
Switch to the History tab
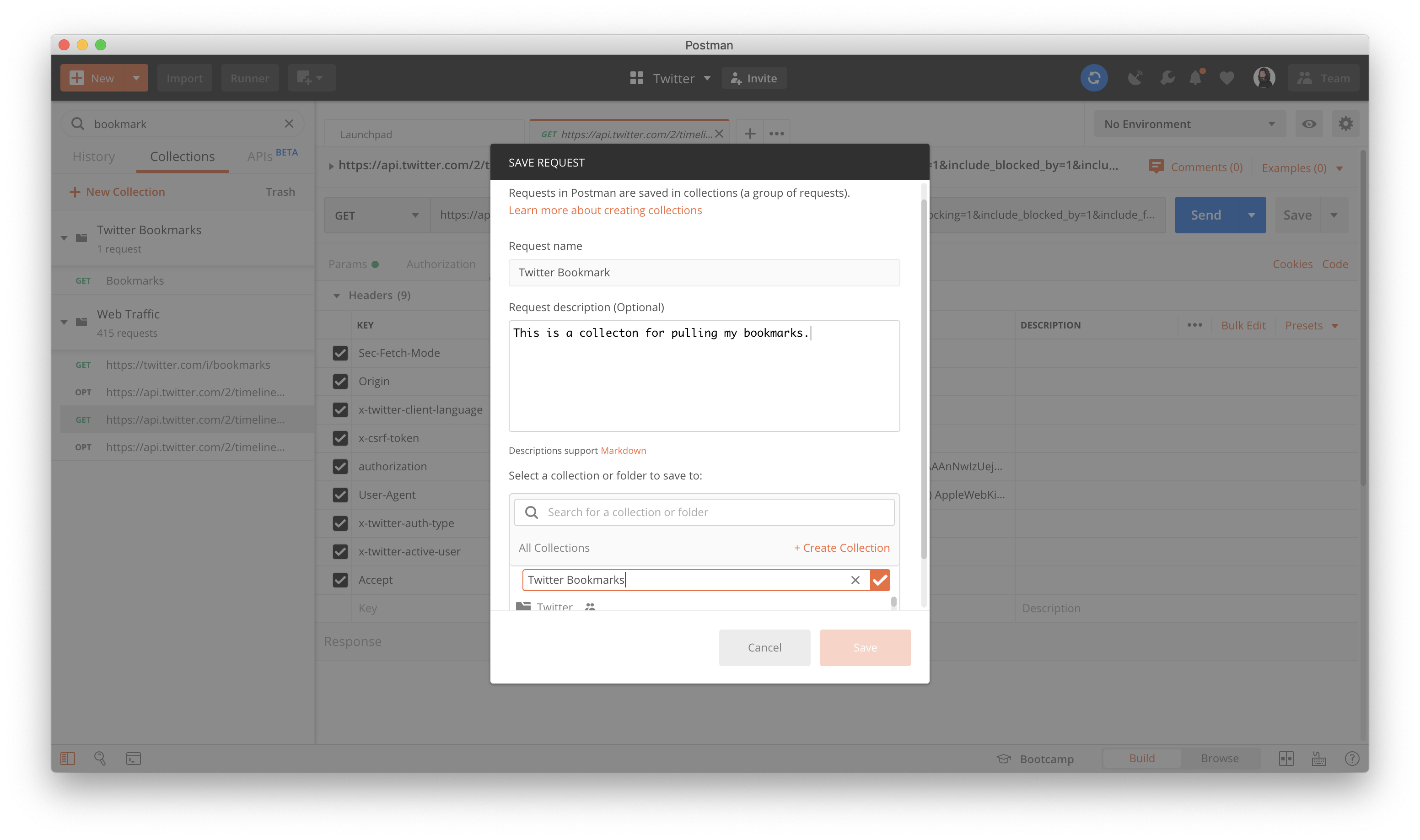point(93,156)
